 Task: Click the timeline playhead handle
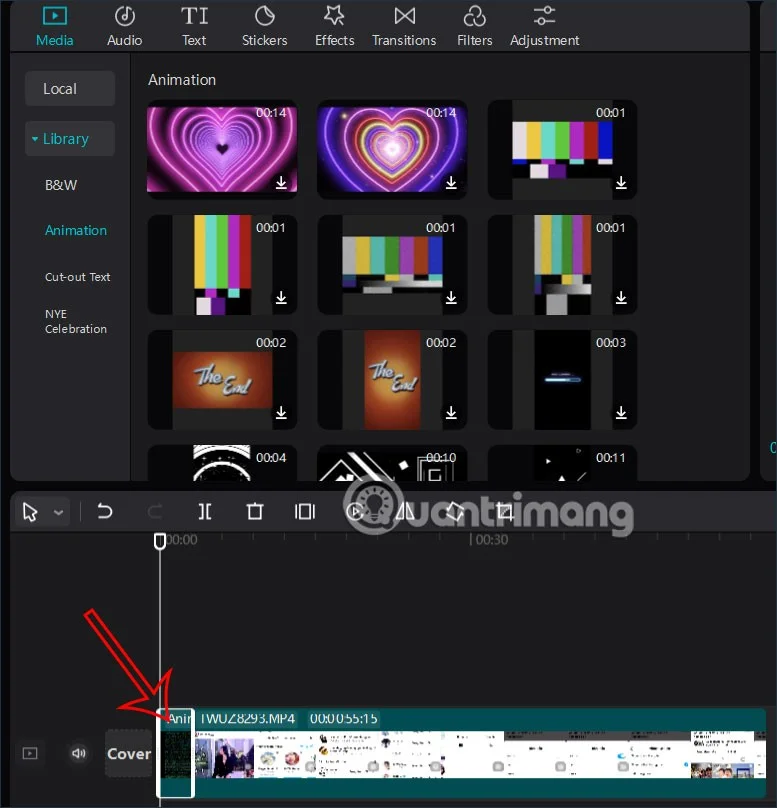(159, 540)
